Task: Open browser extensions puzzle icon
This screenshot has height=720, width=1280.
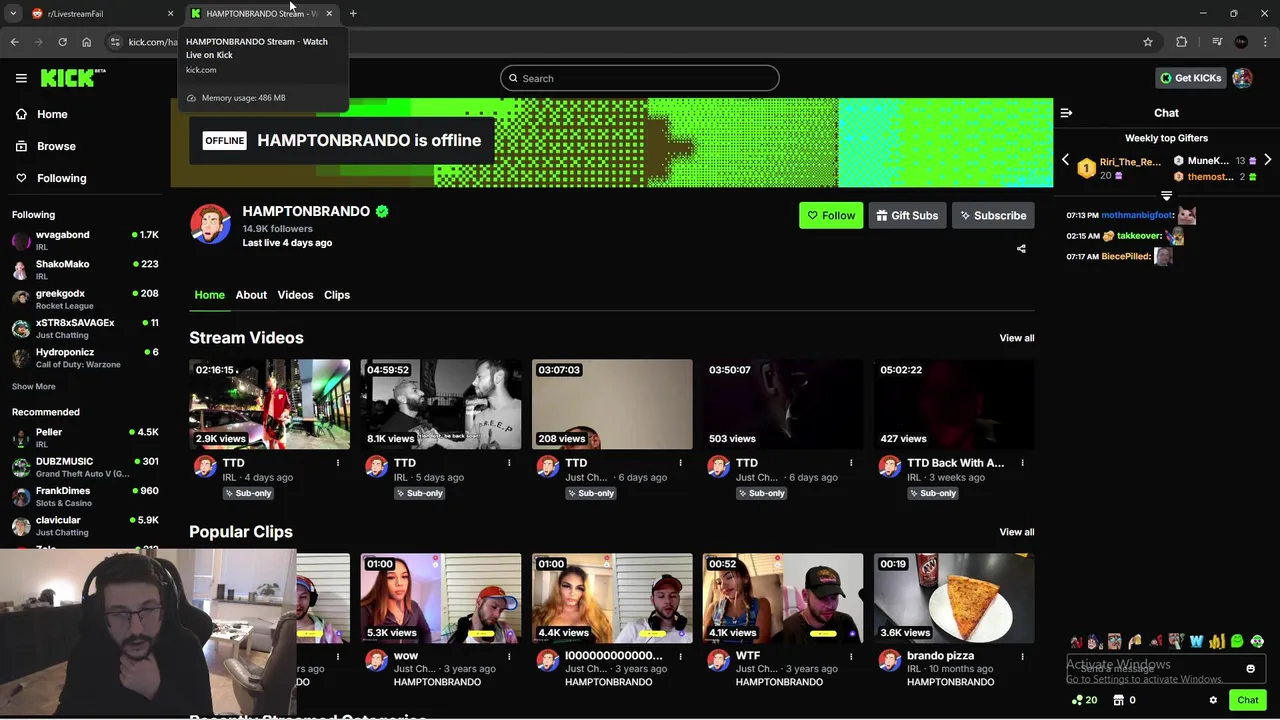Action: [1182, 42]
